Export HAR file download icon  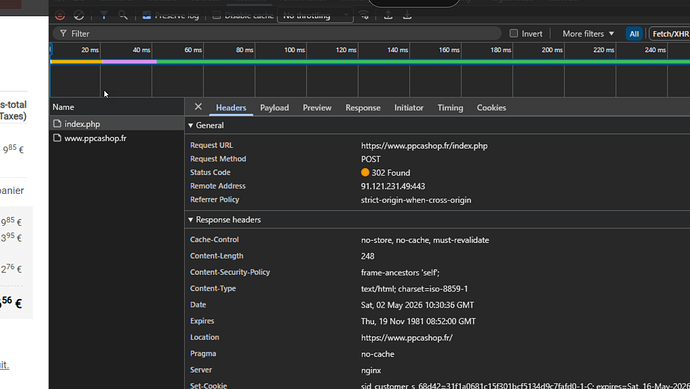click(407, 15)
